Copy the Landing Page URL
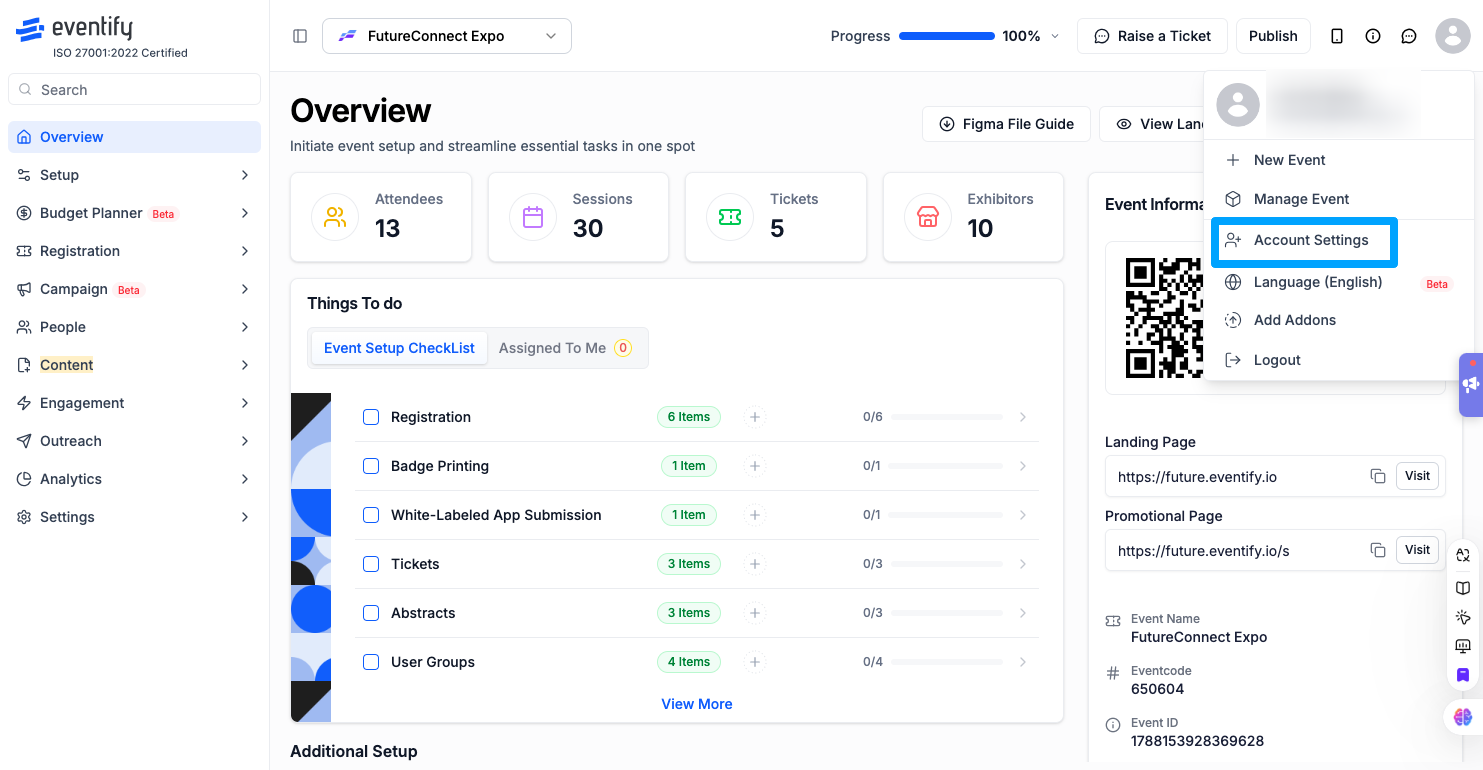The width and height of the screenshot is (1483, 770). pyautogui.click(x=1378, y=476)
